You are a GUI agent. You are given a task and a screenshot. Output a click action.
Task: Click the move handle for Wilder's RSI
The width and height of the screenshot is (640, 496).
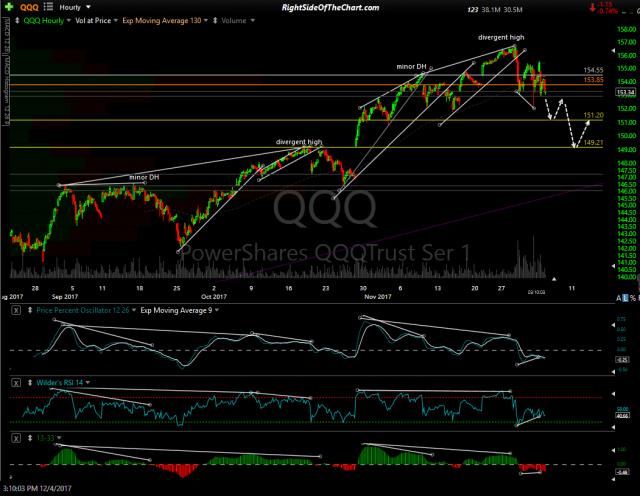point(30,383)
